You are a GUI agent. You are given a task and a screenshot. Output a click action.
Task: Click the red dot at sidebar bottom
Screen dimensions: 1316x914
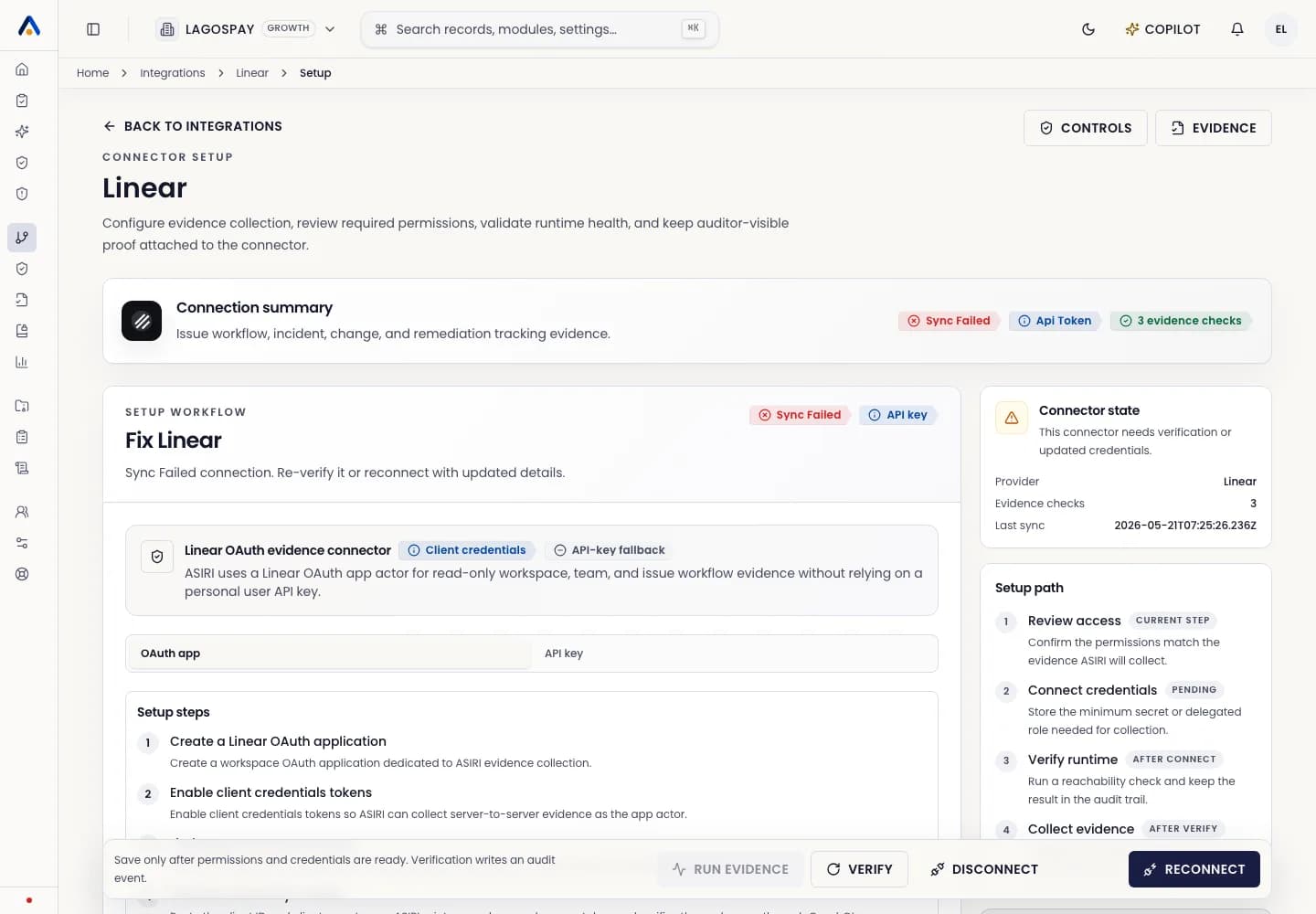[x=29, y=900]
